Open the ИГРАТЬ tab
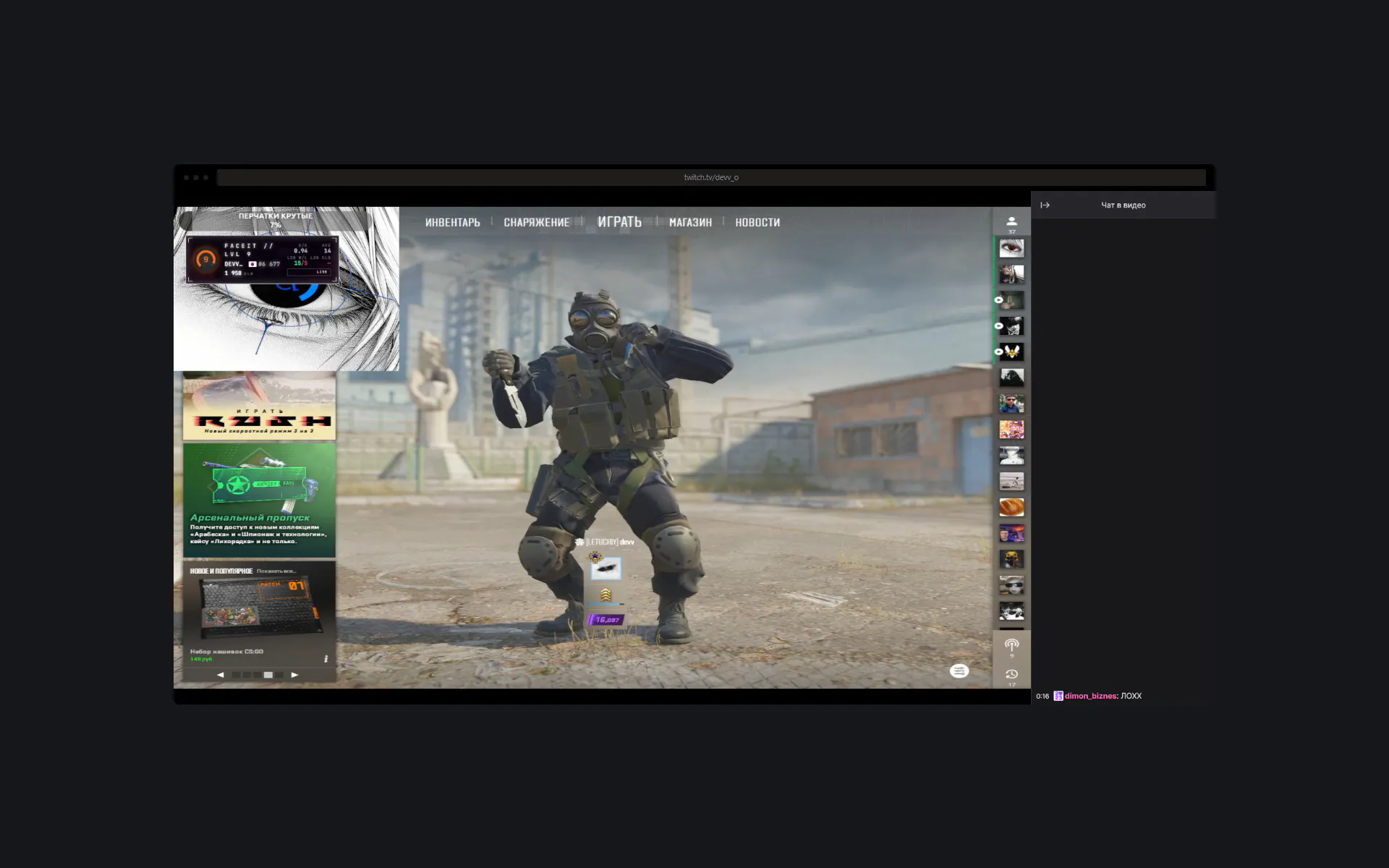Image resolution: width=1389 pixels, height=868 pixels. point(619,222)
